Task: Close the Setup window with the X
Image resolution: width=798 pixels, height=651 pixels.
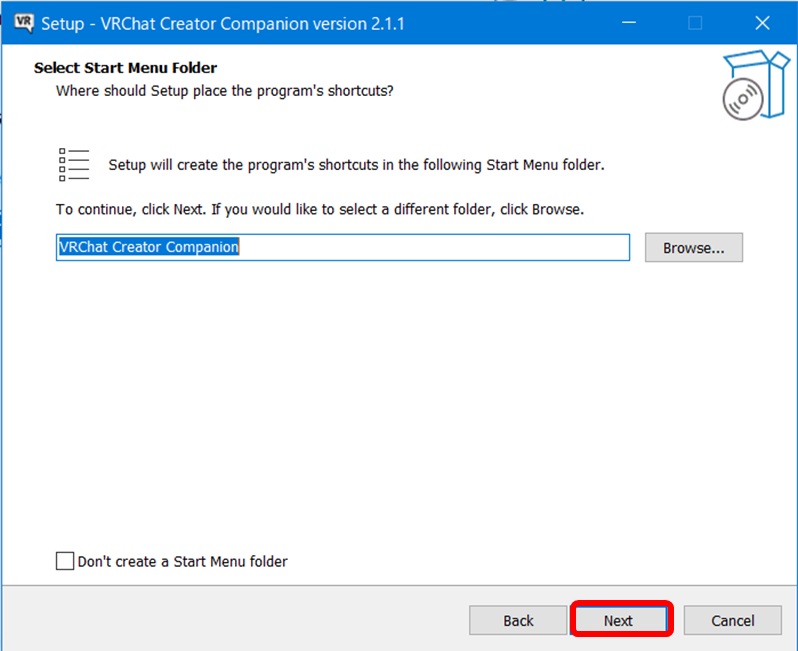Action: coord(761,22)
